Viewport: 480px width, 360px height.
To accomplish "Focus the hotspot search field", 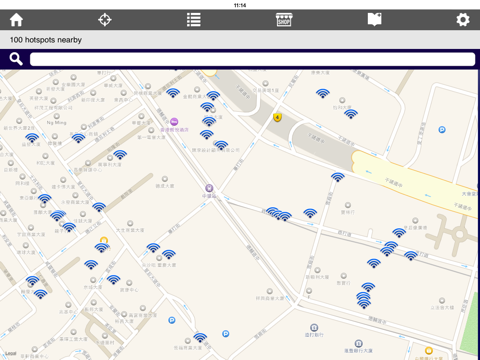I will point(252,59).
